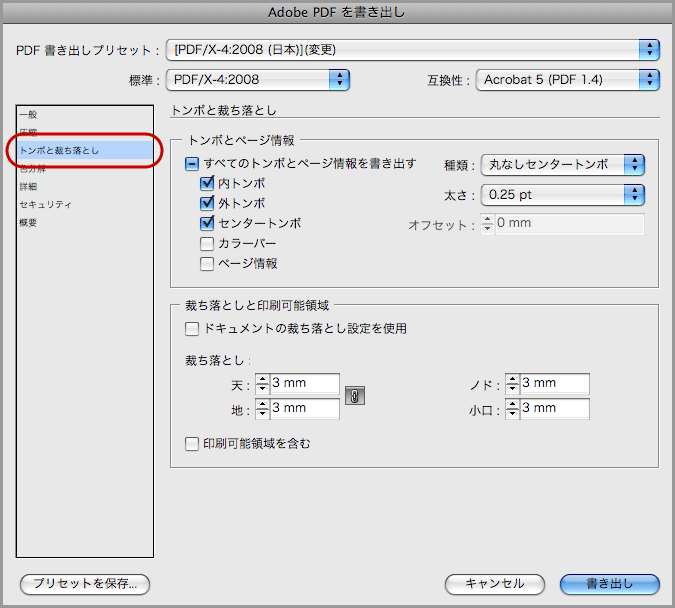The height and width of the screenshot is (608, 675).
Task: Open the PDF 書き出しプリセット dropdown
Action: pos(413,50)
